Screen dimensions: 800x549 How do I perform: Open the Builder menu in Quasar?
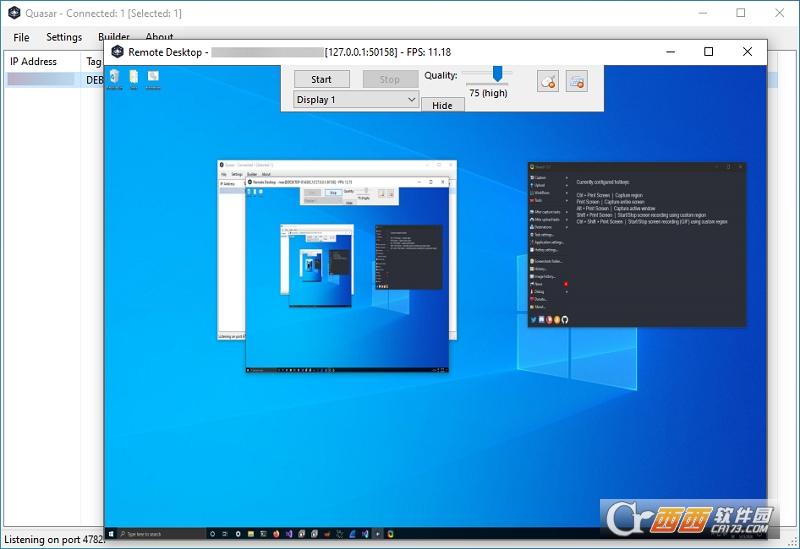pyautogui.click(x=113, y=37)
